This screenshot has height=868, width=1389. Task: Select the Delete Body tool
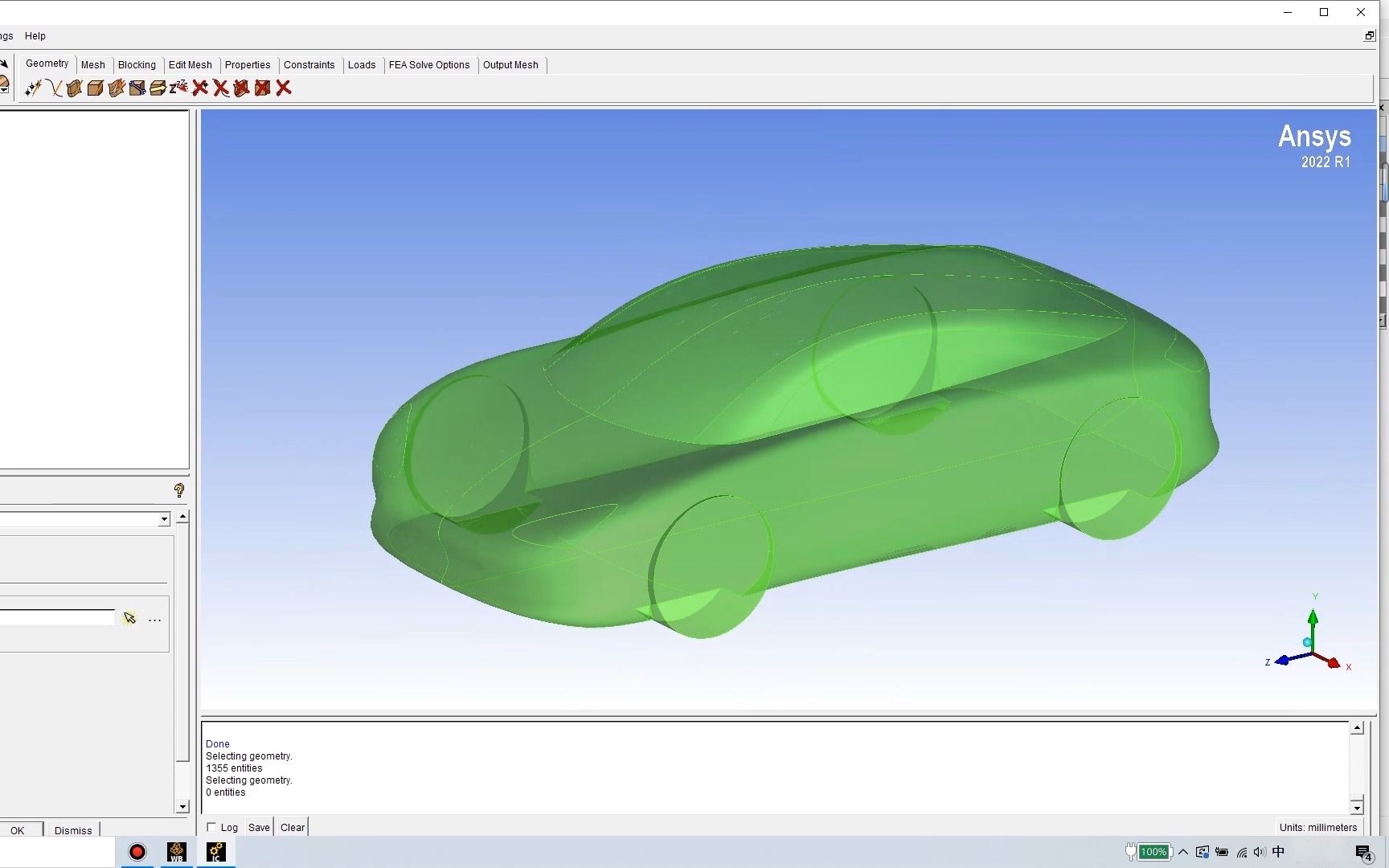263,88
